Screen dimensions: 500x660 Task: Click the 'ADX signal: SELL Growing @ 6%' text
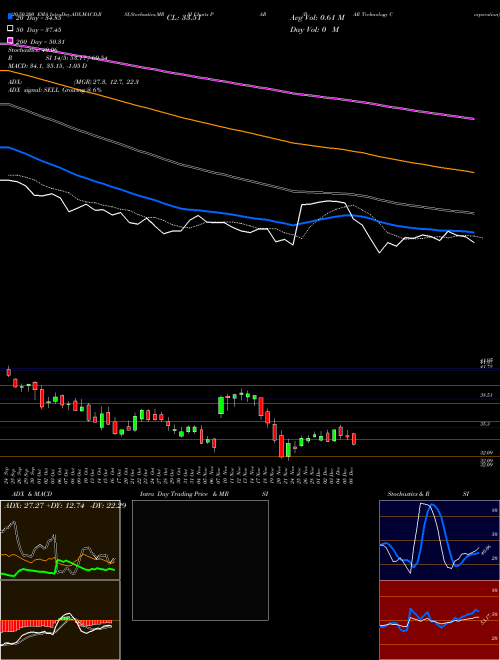[x=55, y=90]
